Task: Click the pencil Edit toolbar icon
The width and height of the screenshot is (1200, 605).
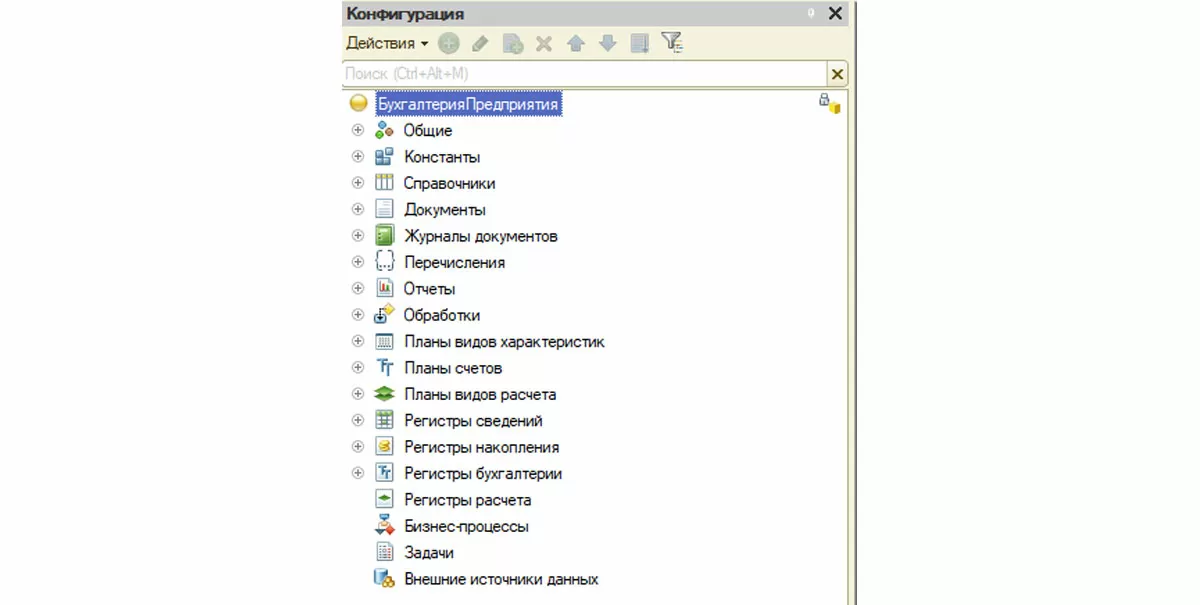Action: 480,44
